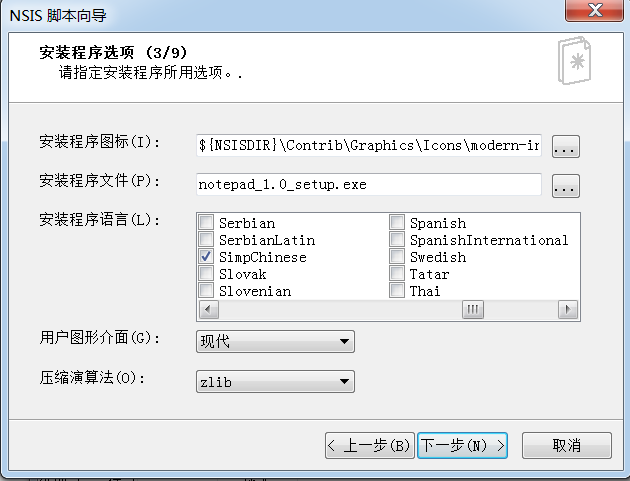This screenshot has height=481, width=630.
Task: Check the Thai language option
Action: click(397, 290)
